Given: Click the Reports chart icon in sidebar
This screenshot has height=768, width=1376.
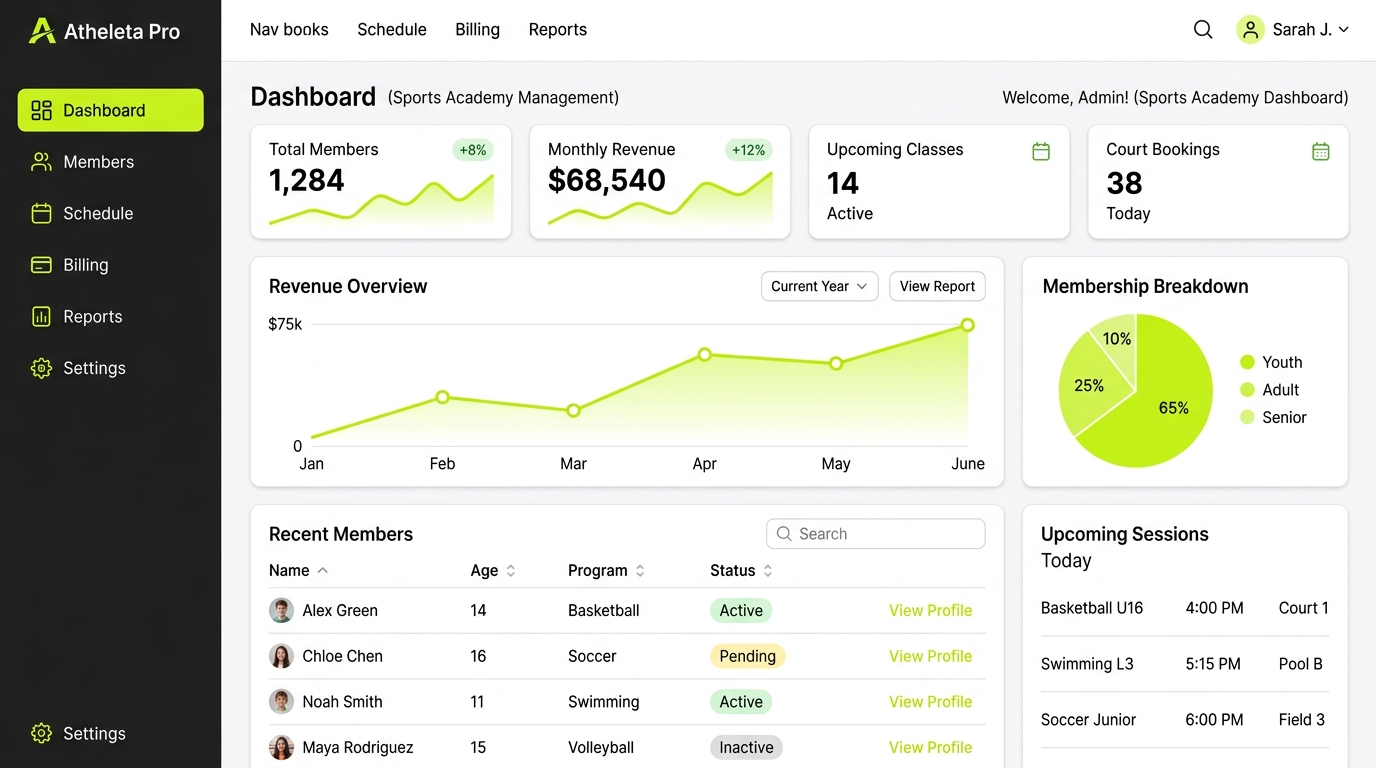Looking at the screenshot, I should [x=41, y=317].
